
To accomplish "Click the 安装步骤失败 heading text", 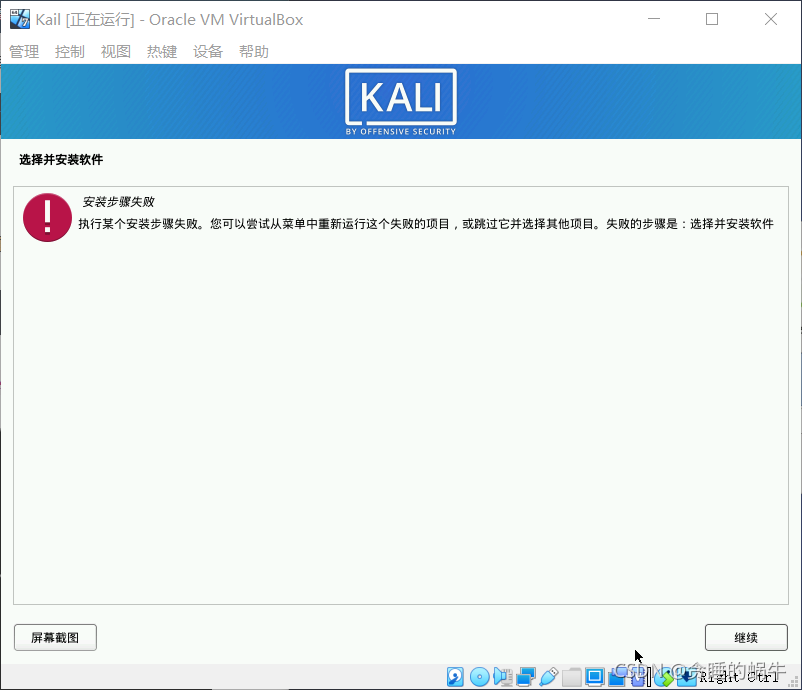I will (x=119, y=202).
